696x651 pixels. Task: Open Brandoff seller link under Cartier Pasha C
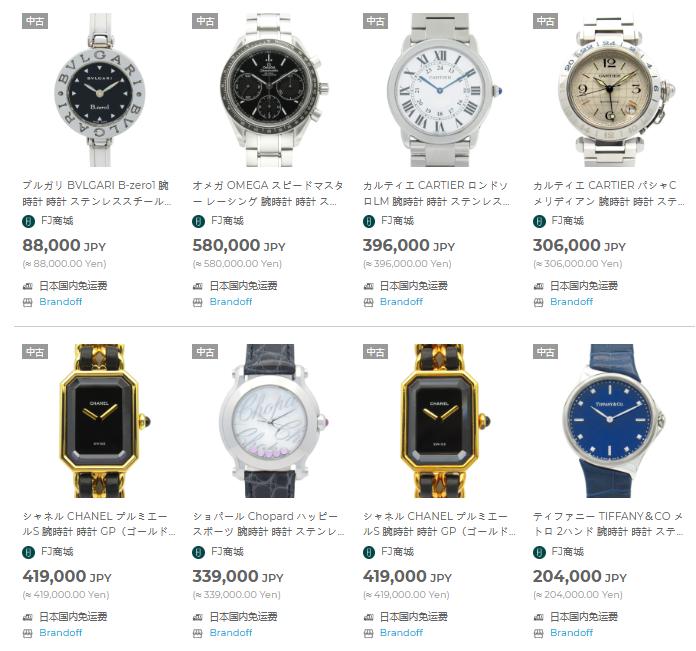coord(571,302)
